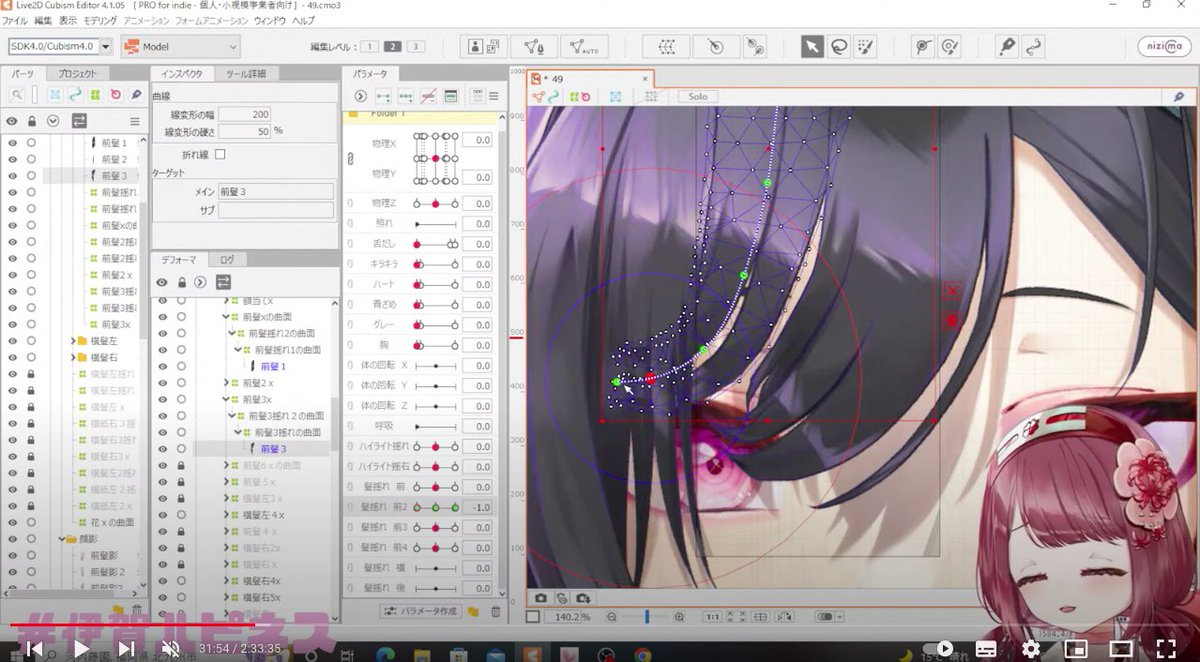The width and height of the screenshot is (1200, 662).
Task: Toggle visibility of 前髪影 2 part
Action: point(12,572)
